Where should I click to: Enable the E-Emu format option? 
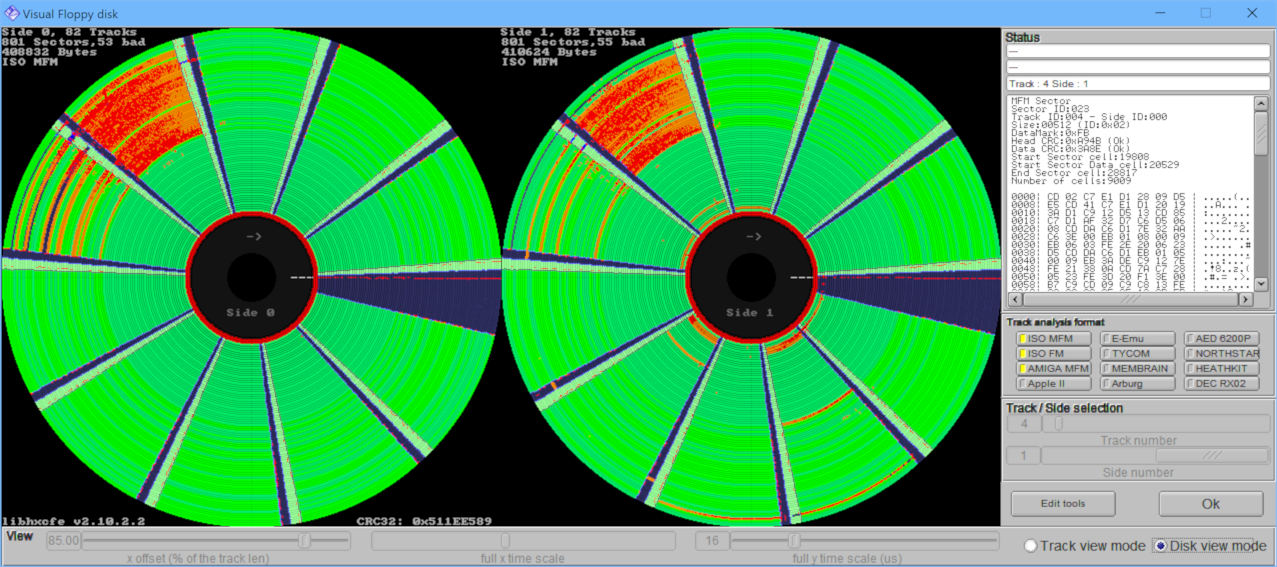[1139, 339]
